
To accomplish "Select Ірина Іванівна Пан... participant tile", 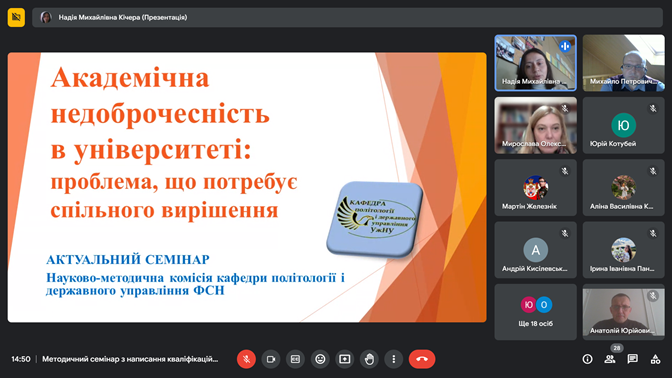I will [624, 250].
